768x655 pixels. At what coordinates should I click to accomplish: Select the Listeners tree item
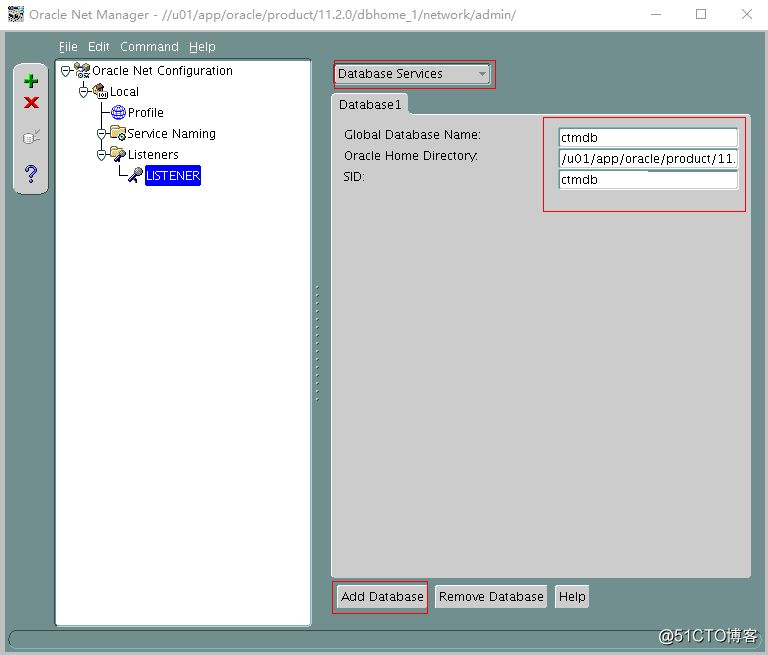click(x=153, y=155)
